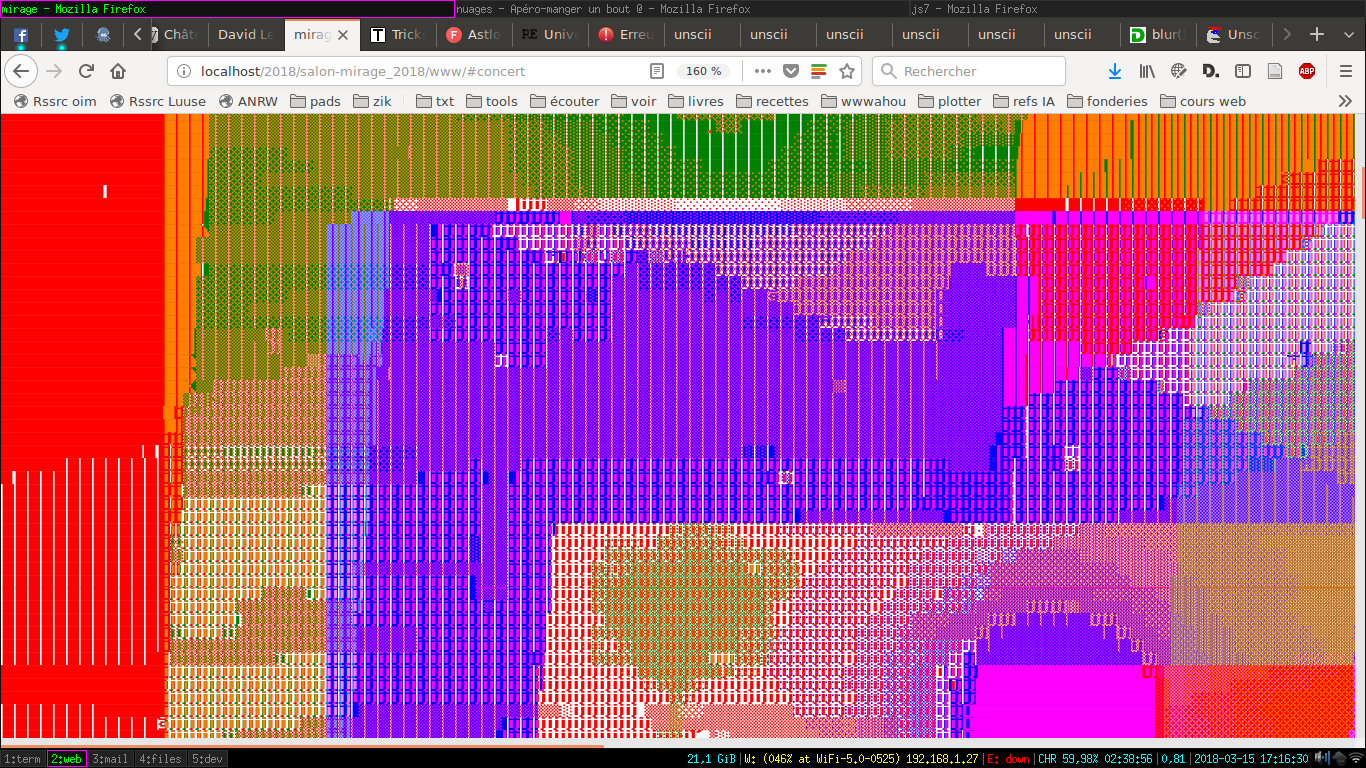The width and height of the screenshot is (1366, 768).
Task: Open the page actions three-dots menu
Action: coord(762,71)
